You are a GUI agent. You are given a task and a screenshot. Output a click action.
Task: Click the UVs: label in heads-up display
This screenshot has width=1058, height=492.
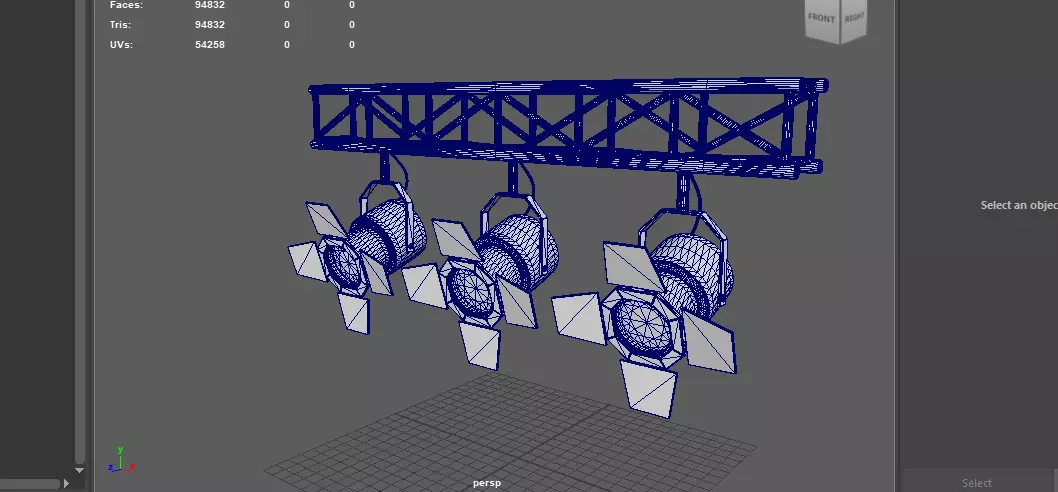[121, 45]
